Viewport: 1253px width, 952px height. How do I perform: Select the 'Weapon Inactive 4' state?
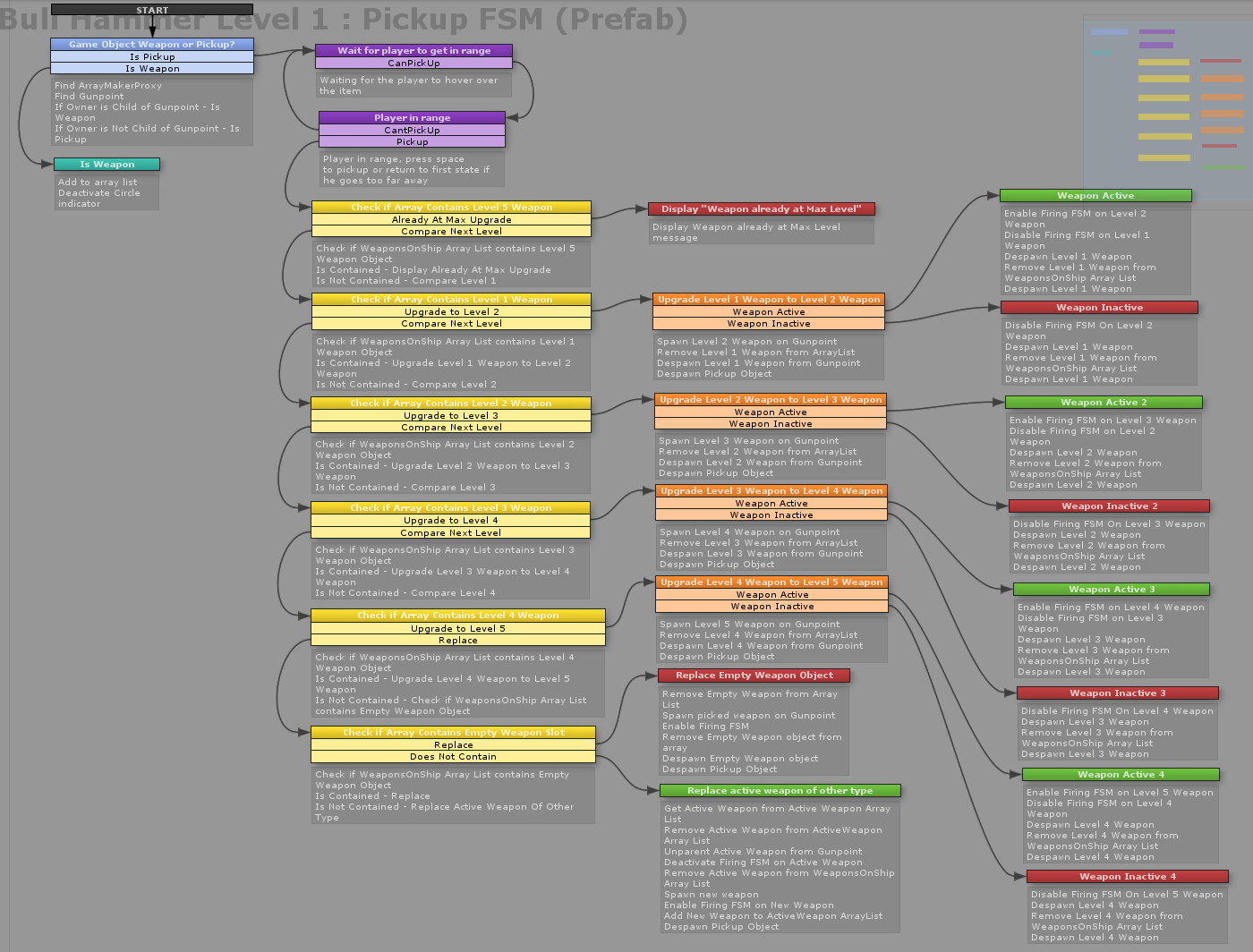click(x=1127, y=877)
